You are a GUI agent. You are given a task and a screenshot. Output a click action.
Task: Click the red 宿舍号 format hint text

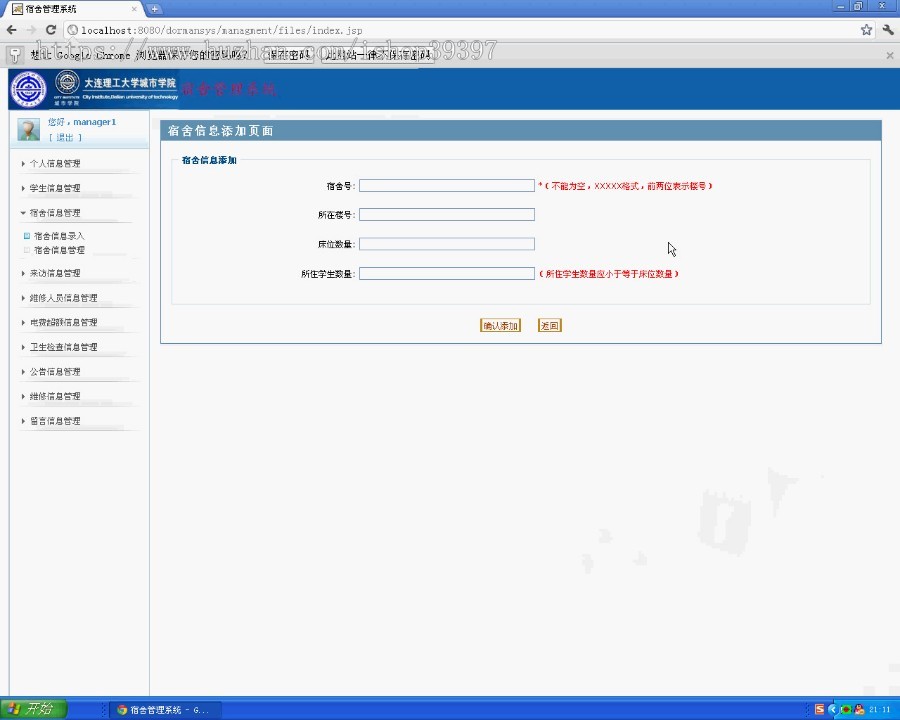point(626,186)
